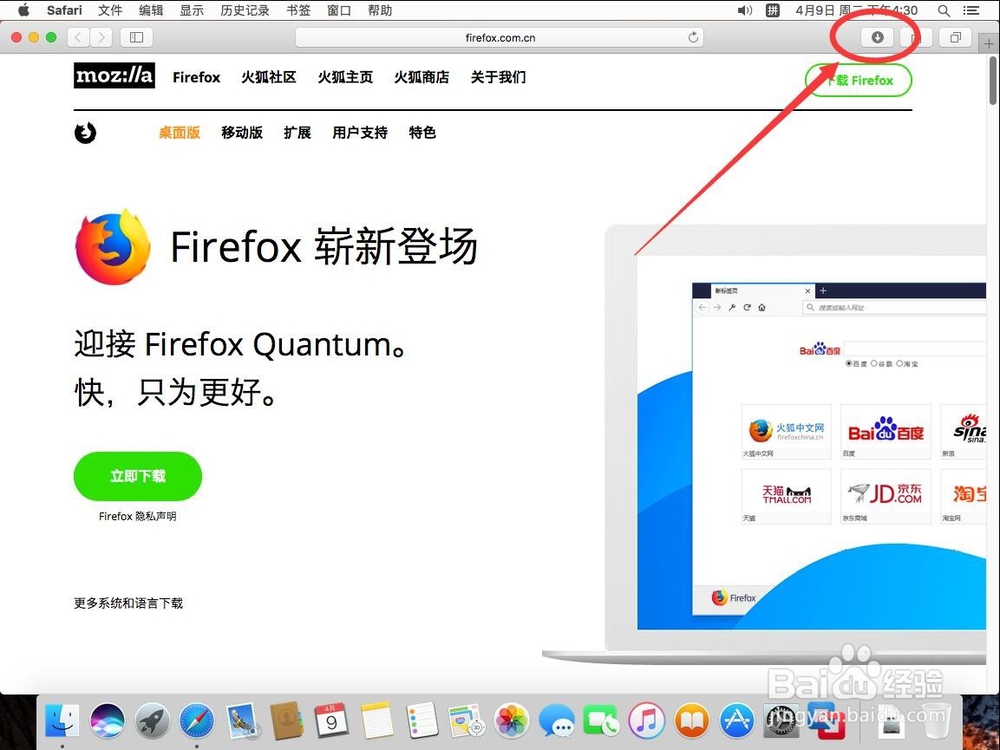The height and width of the screenshot is (750, 1000).
Task: Open the 火狐商店 nav link
Action: 422,77
